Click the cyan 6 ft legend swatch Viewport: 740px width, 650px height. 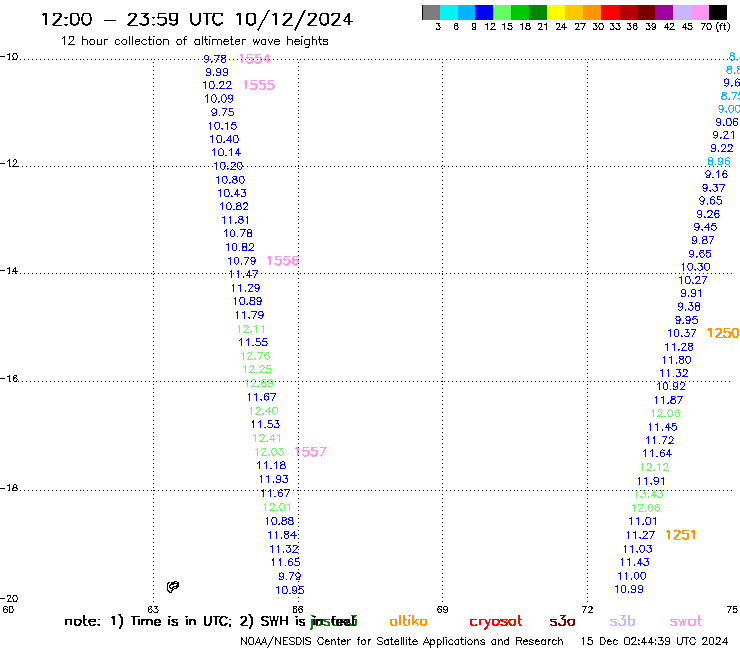click(448, 12)
